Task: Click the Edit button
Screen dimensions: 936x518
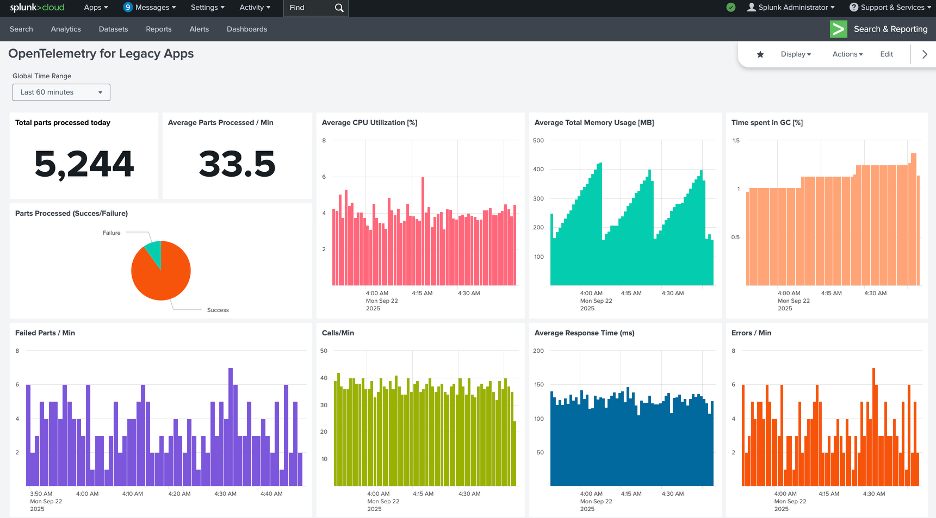Action: [886, 54]
